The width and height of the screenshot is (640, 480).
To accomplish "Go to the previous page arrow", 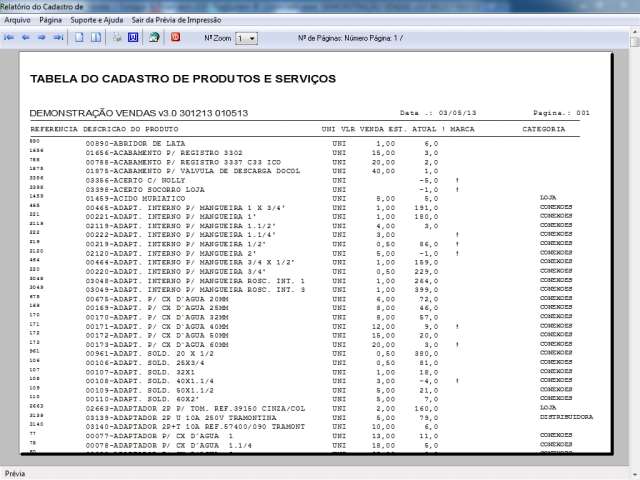I will [26, 38].
